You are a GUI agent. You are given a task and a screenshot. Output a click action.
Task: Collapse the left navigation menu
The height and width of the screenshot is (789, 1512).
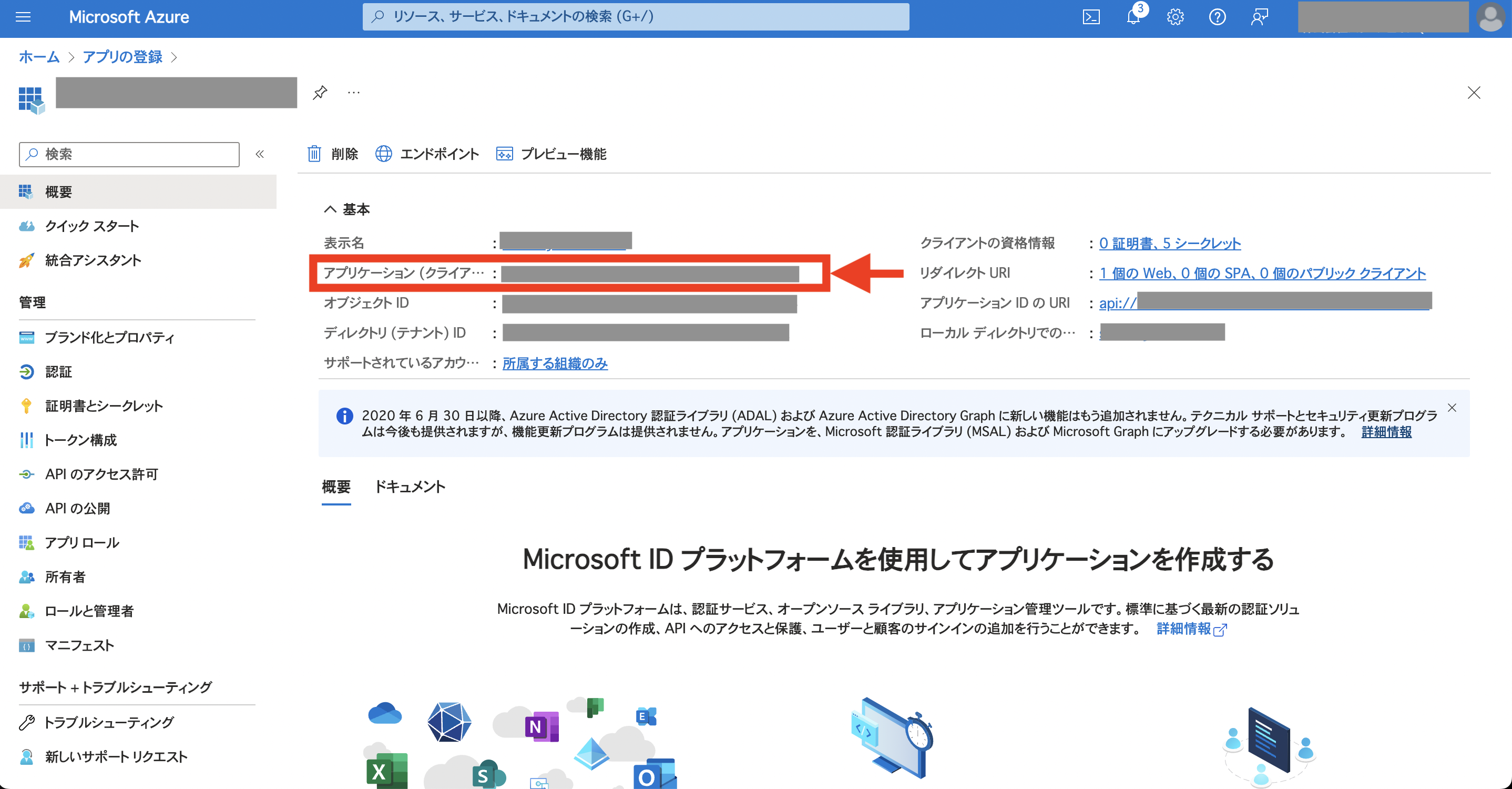tap(260, 154)
